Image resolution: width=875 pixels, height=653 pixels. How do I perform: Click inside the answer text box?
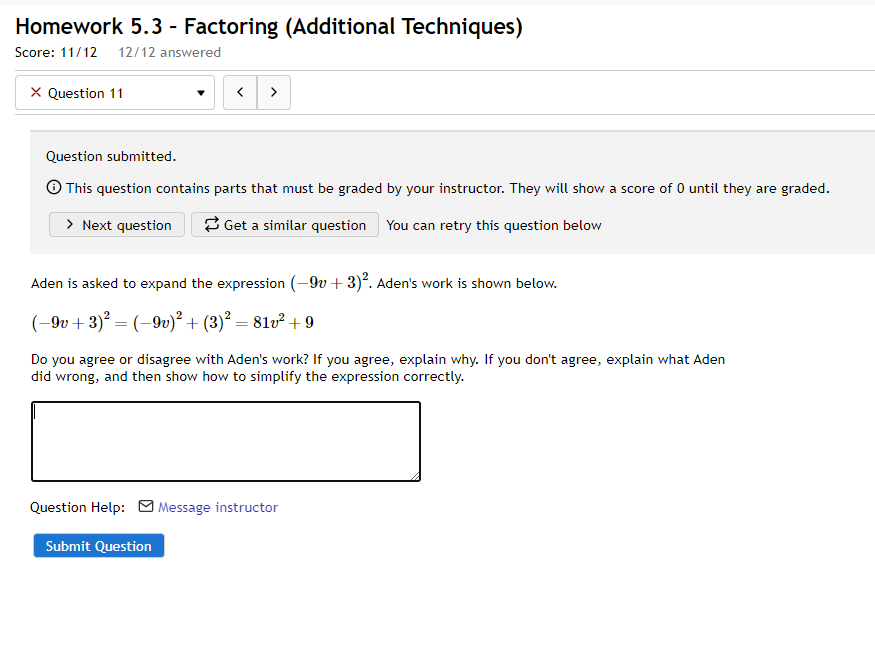click(x=225, y=440)
